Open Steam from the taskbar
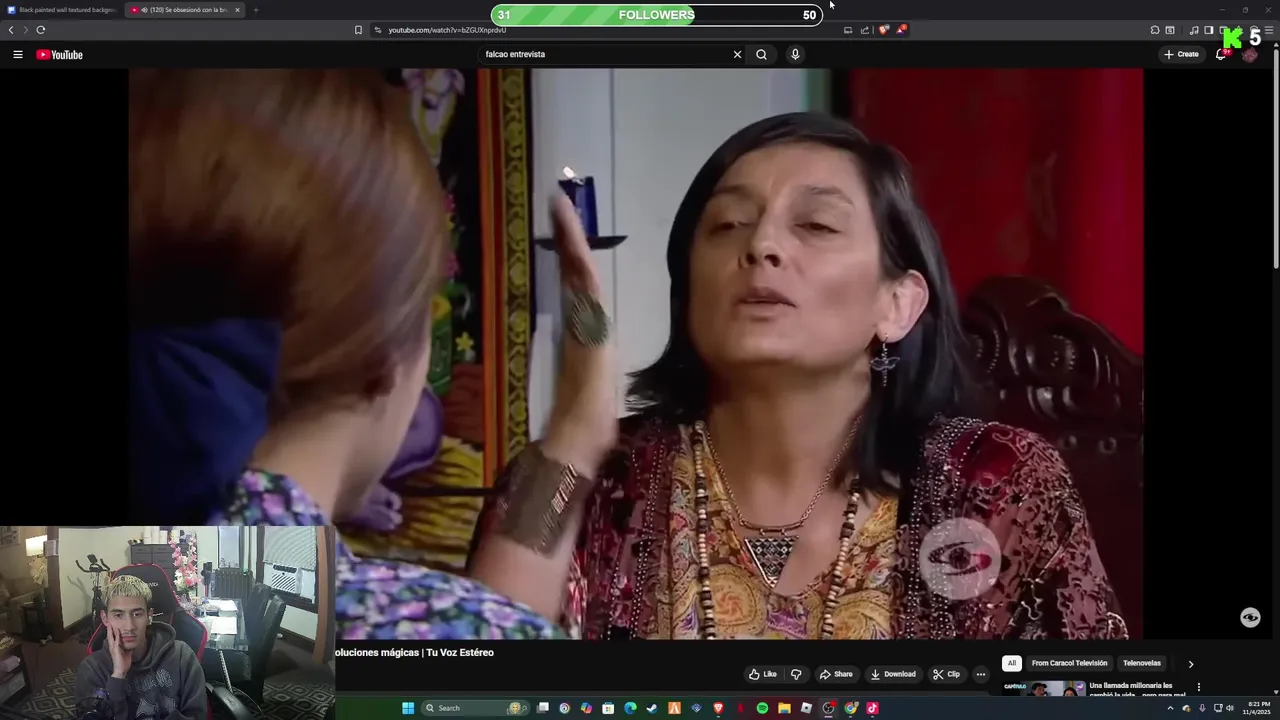 pyautogui.click(x=652, y=708)
